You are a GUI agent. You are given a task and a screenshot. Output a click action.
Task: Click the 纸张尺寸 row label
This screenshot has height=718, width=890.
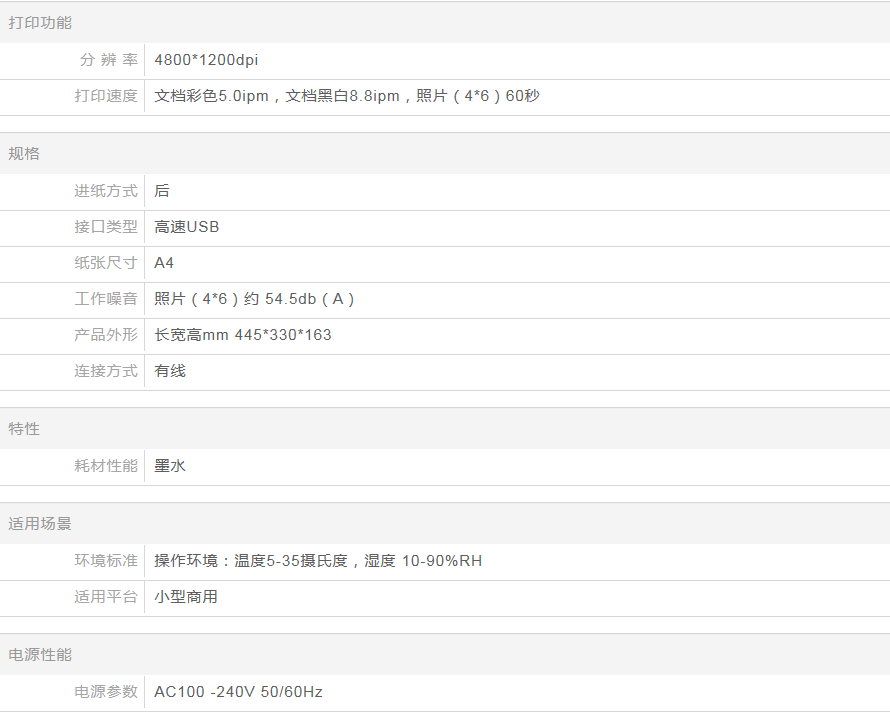point(106,263)
